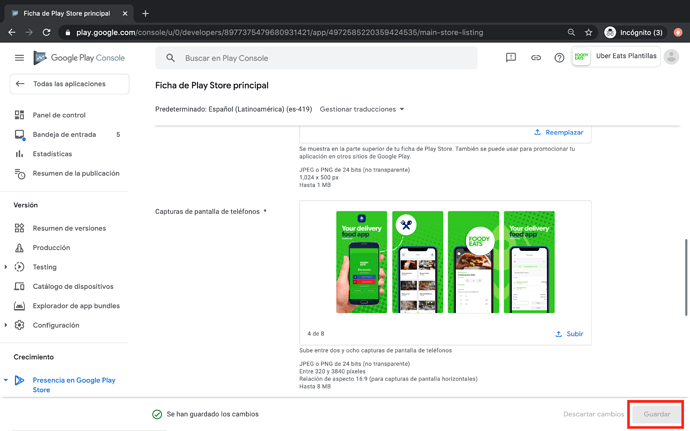Click the Foody Eats app icon

tap(581, 58)
